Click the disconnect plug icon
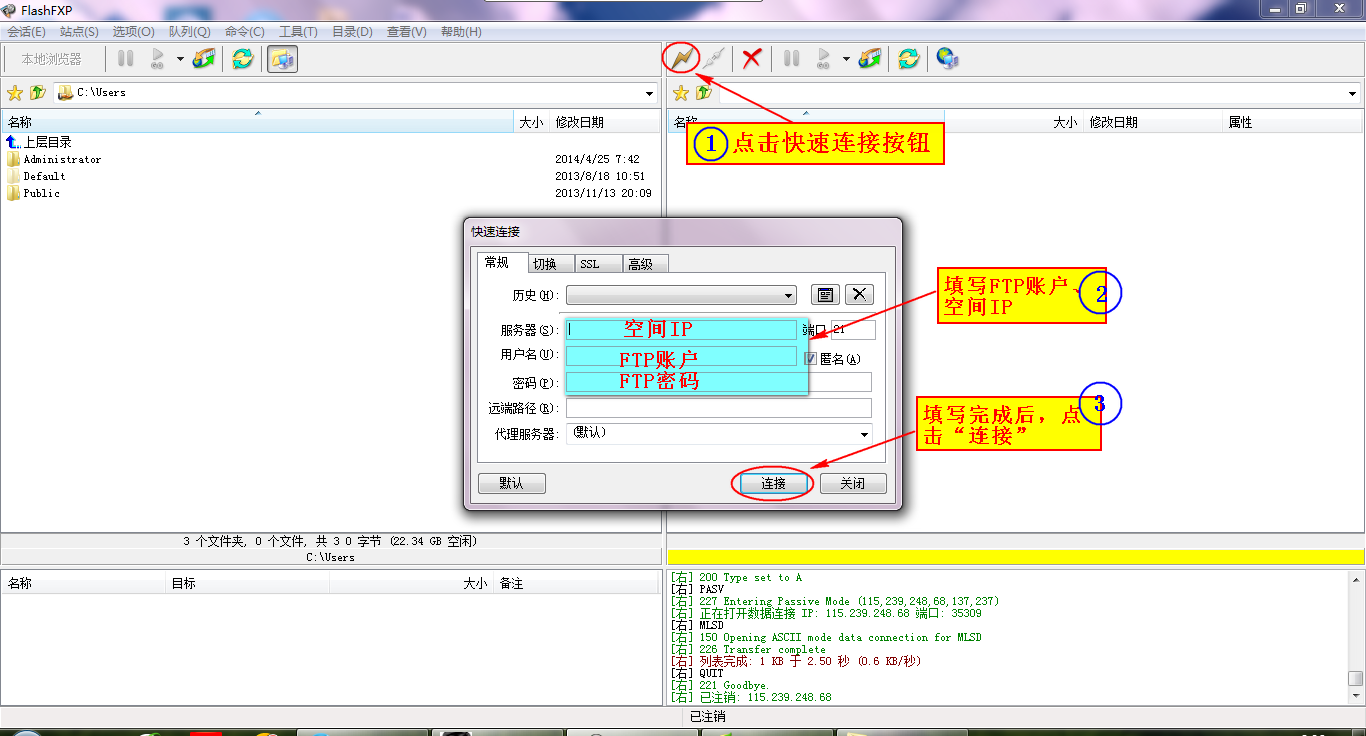 713,59
